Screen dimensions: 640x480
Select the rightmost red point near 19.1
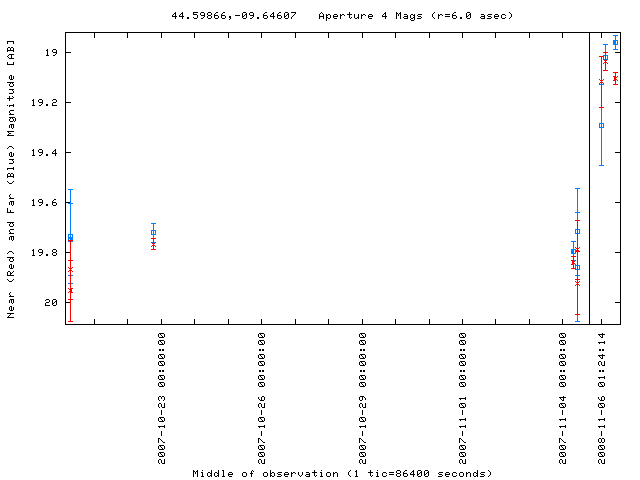(615, 78)
